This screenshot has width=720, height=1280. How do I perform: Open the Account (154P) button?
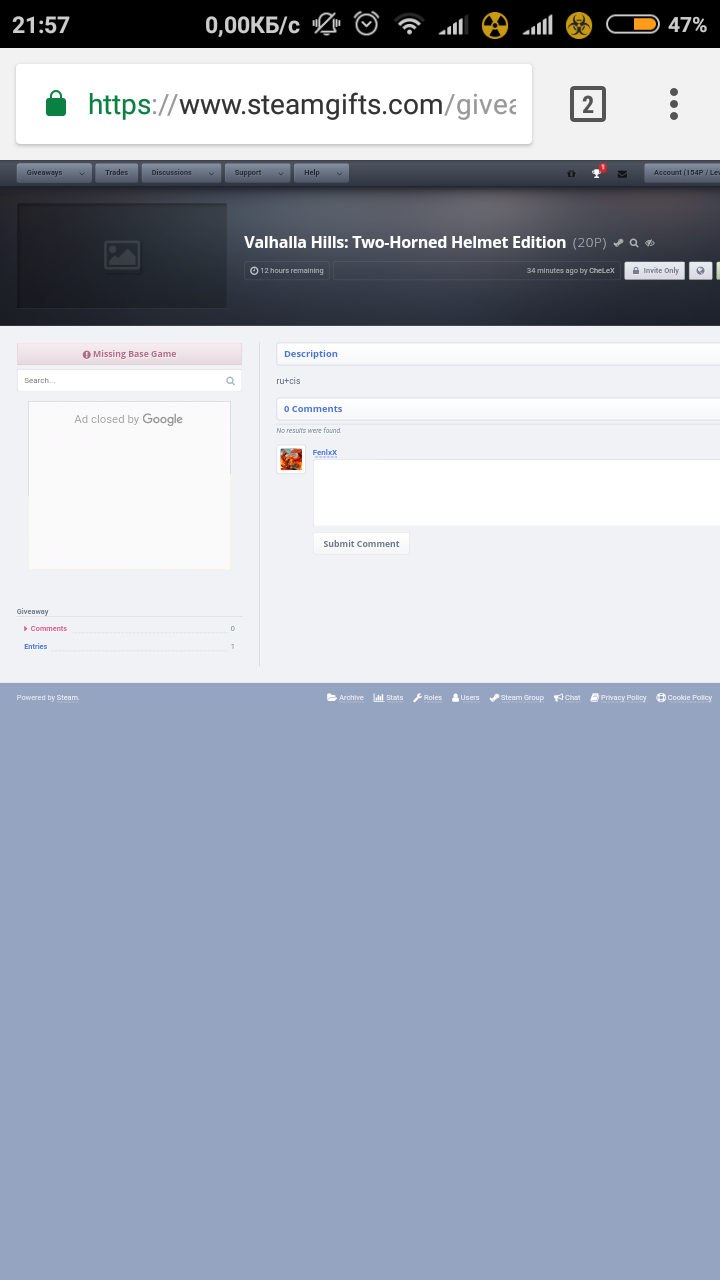click(684, 173)
